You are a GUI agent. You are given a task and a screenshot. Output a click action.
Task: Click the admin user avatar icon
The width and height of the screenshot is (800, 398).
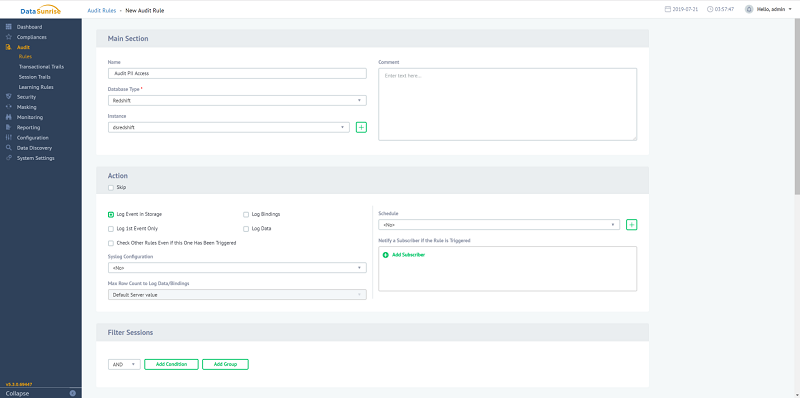(749, 9)
